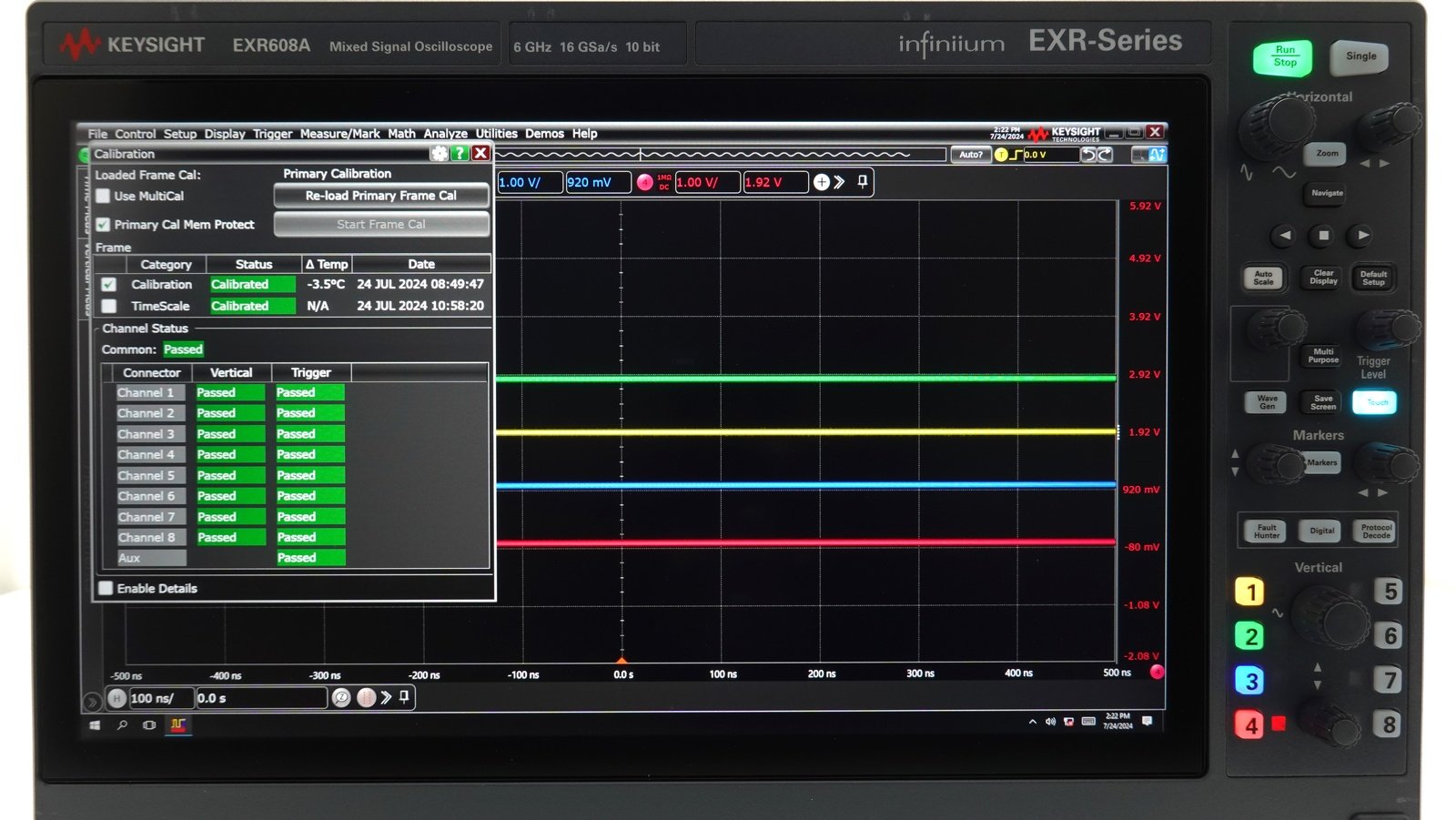Click the Protocol Decode front-panel button
Image resolution: width=1456 pixels, height=820 pixels.
coord(1375,531)
